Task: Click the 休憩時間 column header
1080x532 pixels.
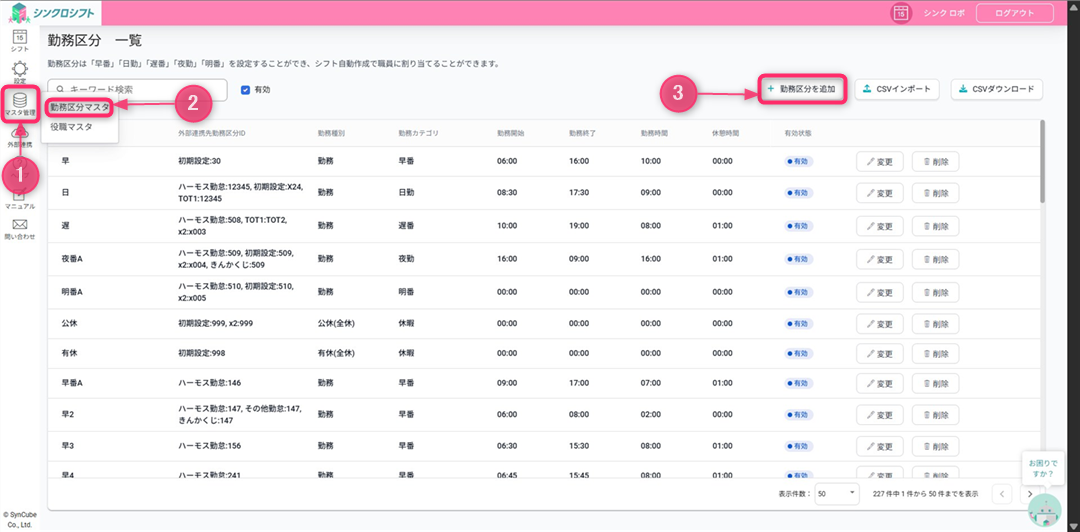Action: pos(726,132)
